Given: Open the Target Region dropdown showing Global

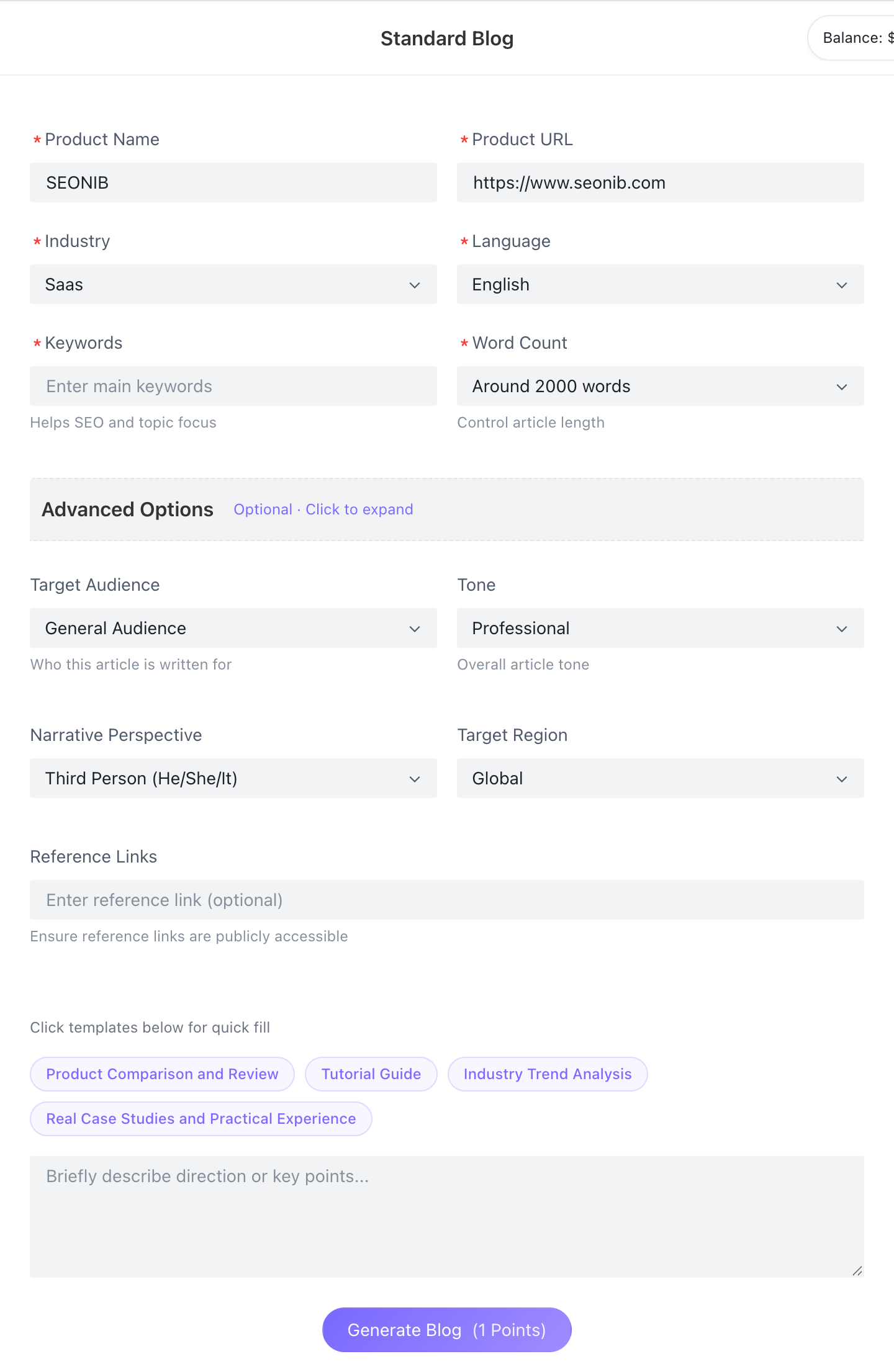Looking at the screenshot, I should click(x=660, y=778).
